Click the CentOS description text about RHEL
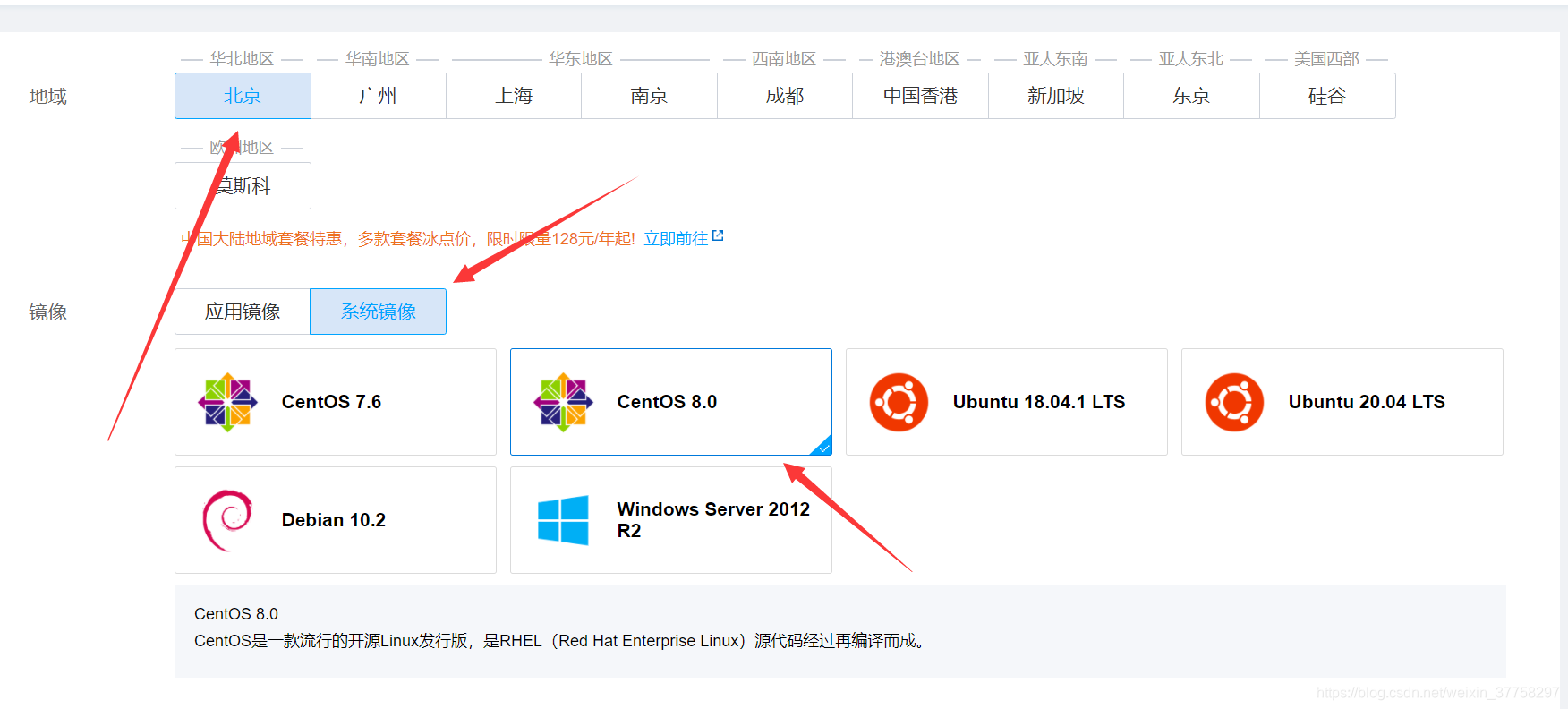The height and width of the screenshot is (709, 1568). [562, 641]
